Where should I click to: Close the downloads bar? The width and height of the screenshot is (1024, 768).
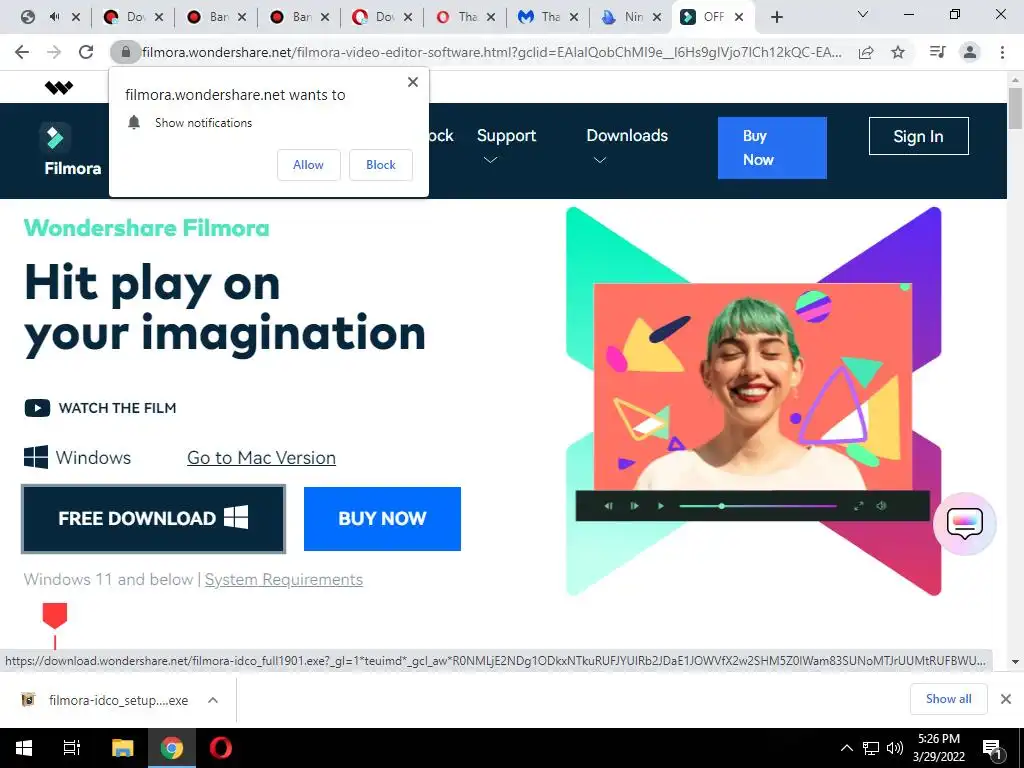point(1006,699)
